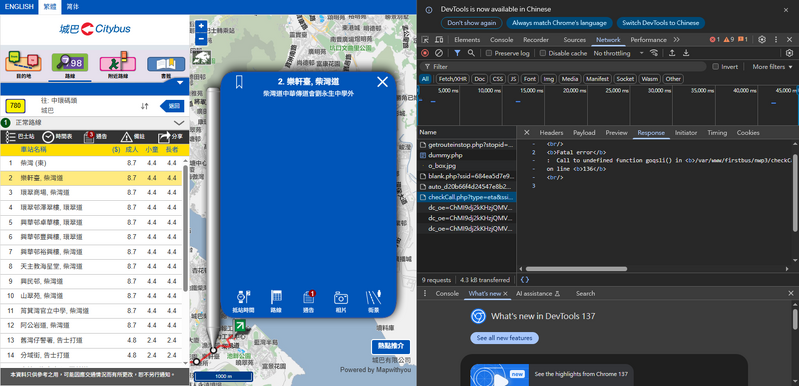Clear the network log

[439, 53]
